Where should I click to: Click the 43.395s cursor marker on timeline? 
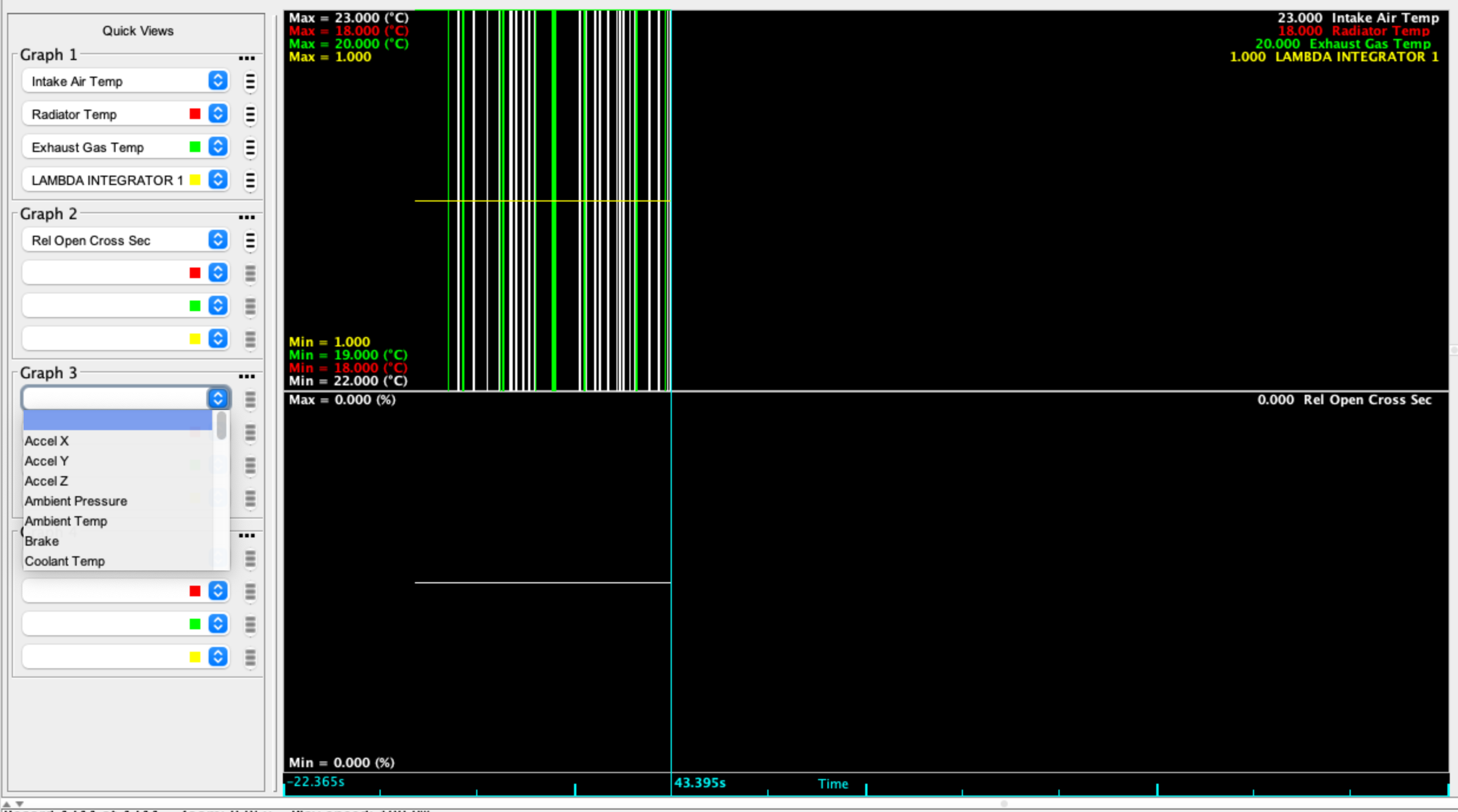[x=700, y=783]
